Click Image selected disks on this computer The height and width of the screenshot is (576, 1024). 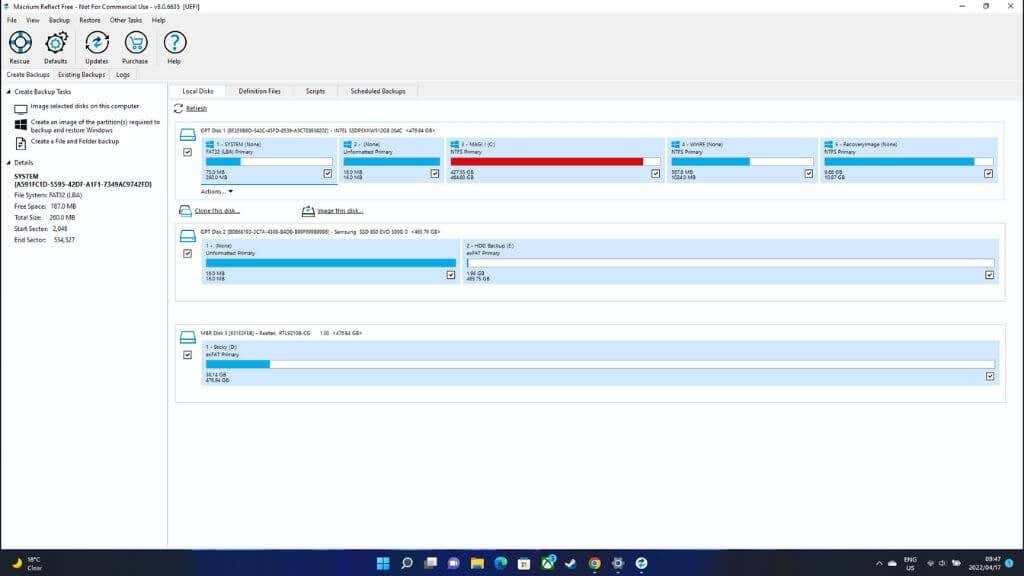[85, 106]
